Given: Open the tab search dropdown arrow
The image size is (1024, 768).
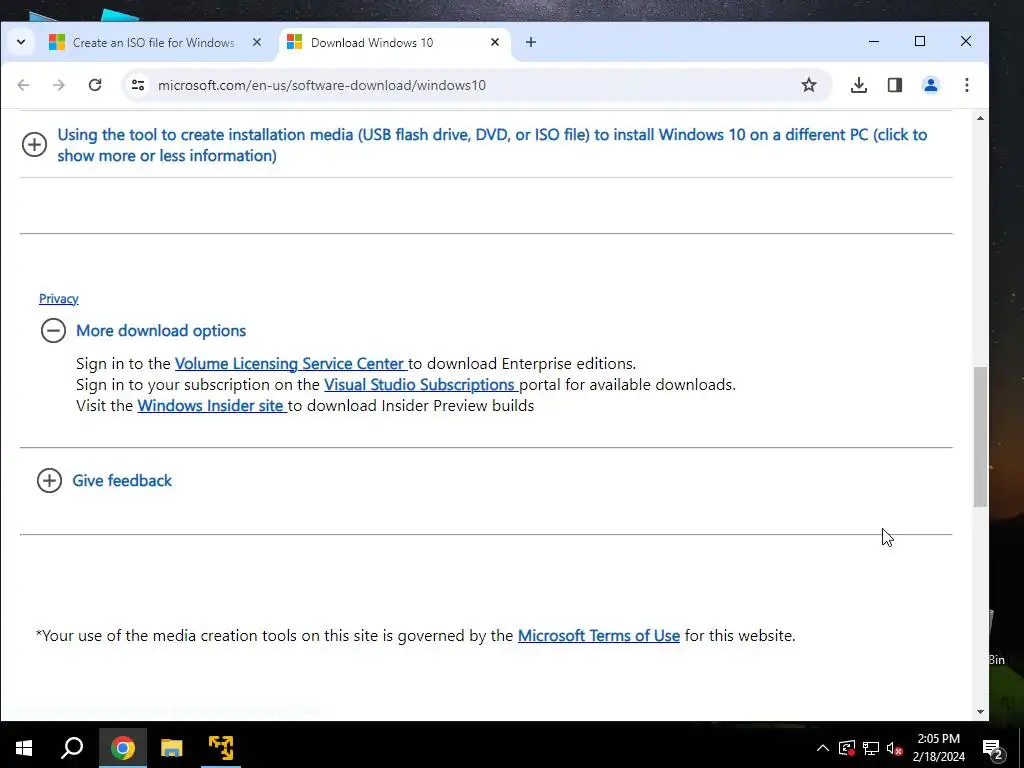Looking at the screenshot, I should tap(21, 42).
